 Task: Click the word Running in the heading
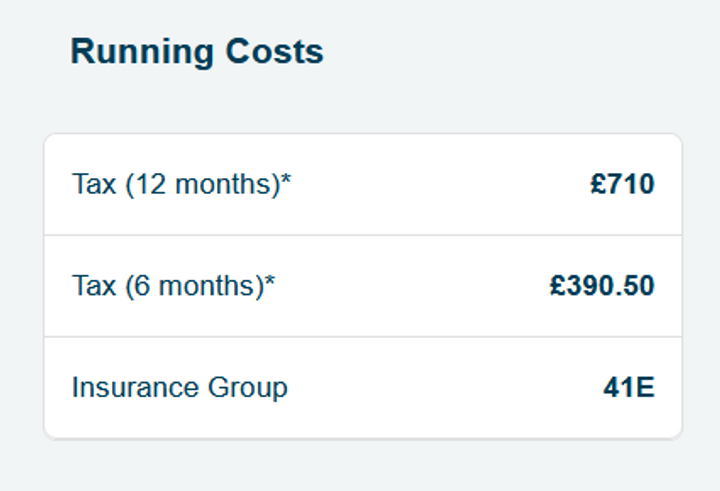click(x=142, y=53)
